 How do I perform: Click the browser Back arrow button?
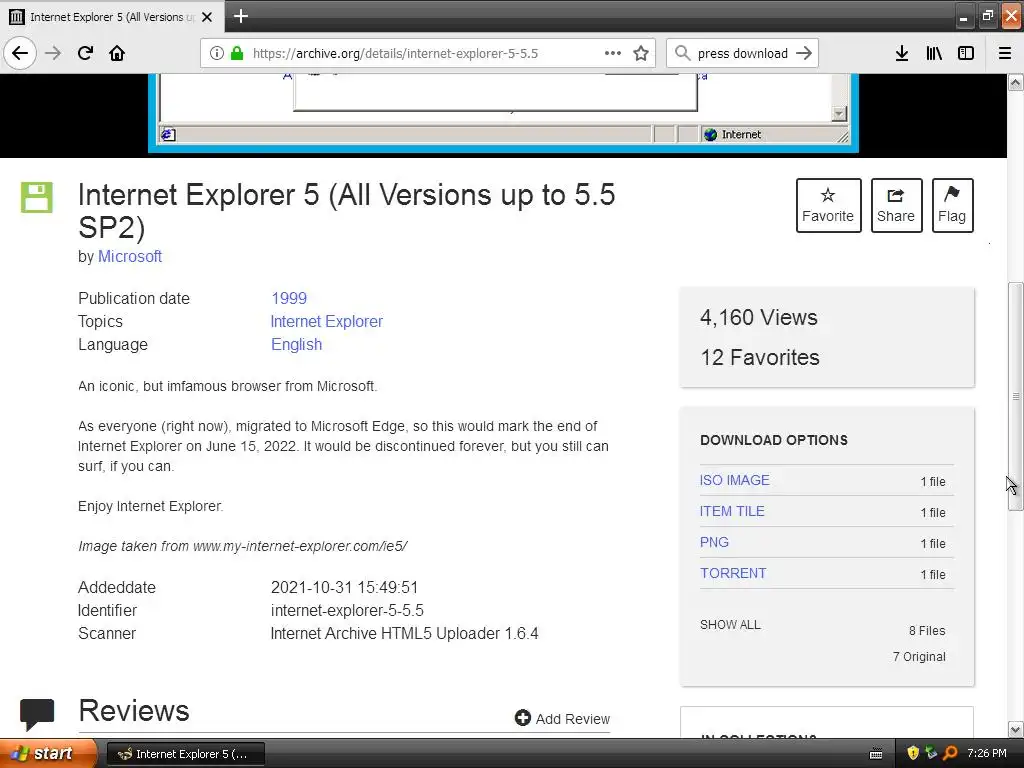tap(20, 54)
